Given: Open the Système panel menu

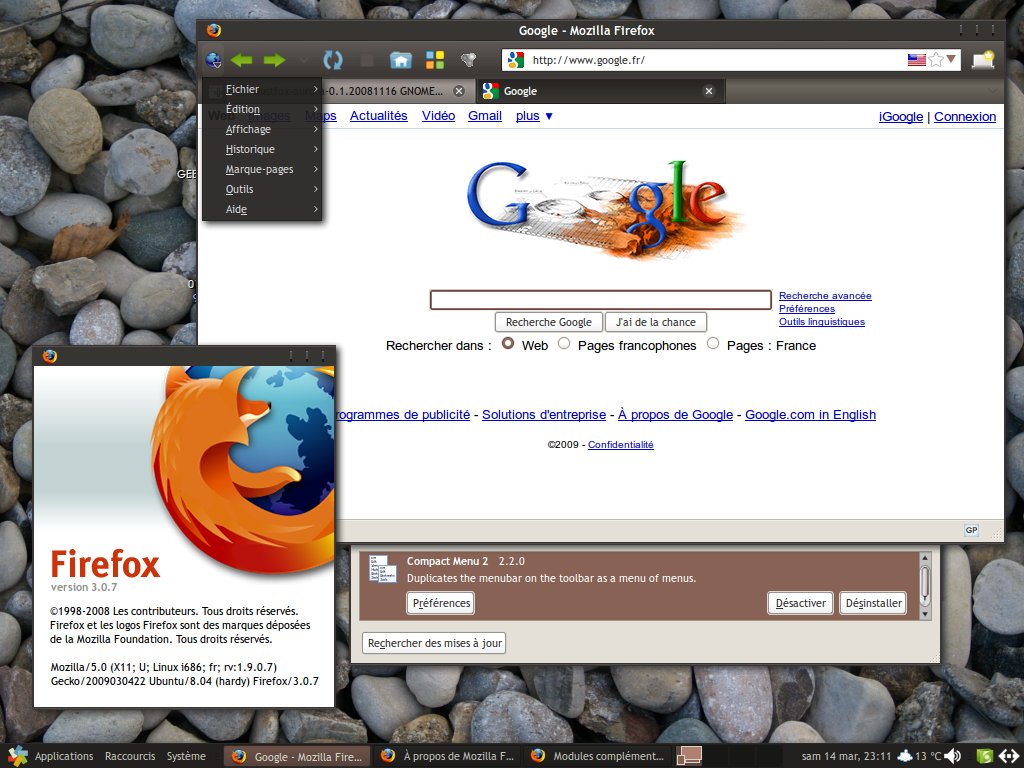Looking at the screenshot, I should (x=186, y=756).
